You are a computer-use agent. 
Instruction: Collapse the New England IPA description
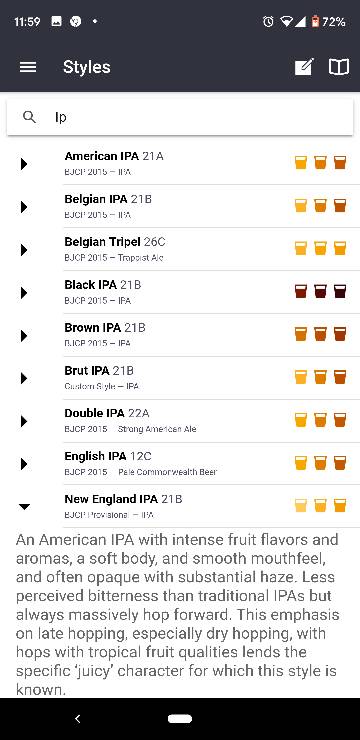coord(24,506)
